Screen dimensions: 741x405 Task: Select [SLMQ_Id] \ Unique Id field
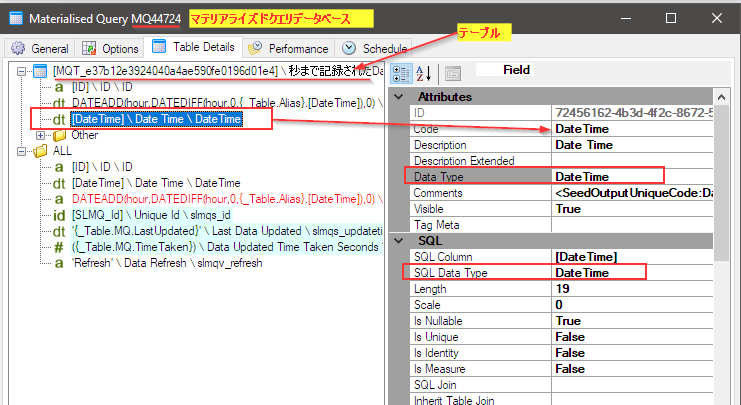click(x=151, y=215)
